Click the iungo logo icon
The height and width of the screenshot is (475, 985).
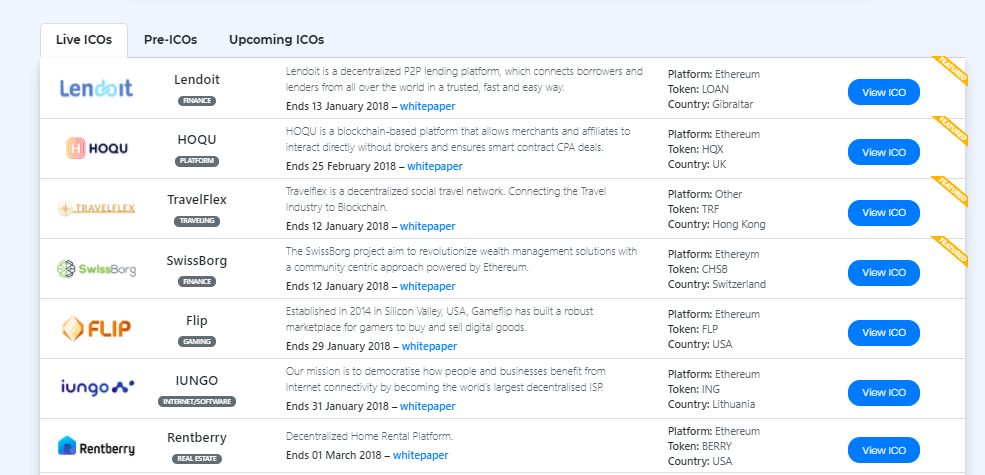pos(96,386)
